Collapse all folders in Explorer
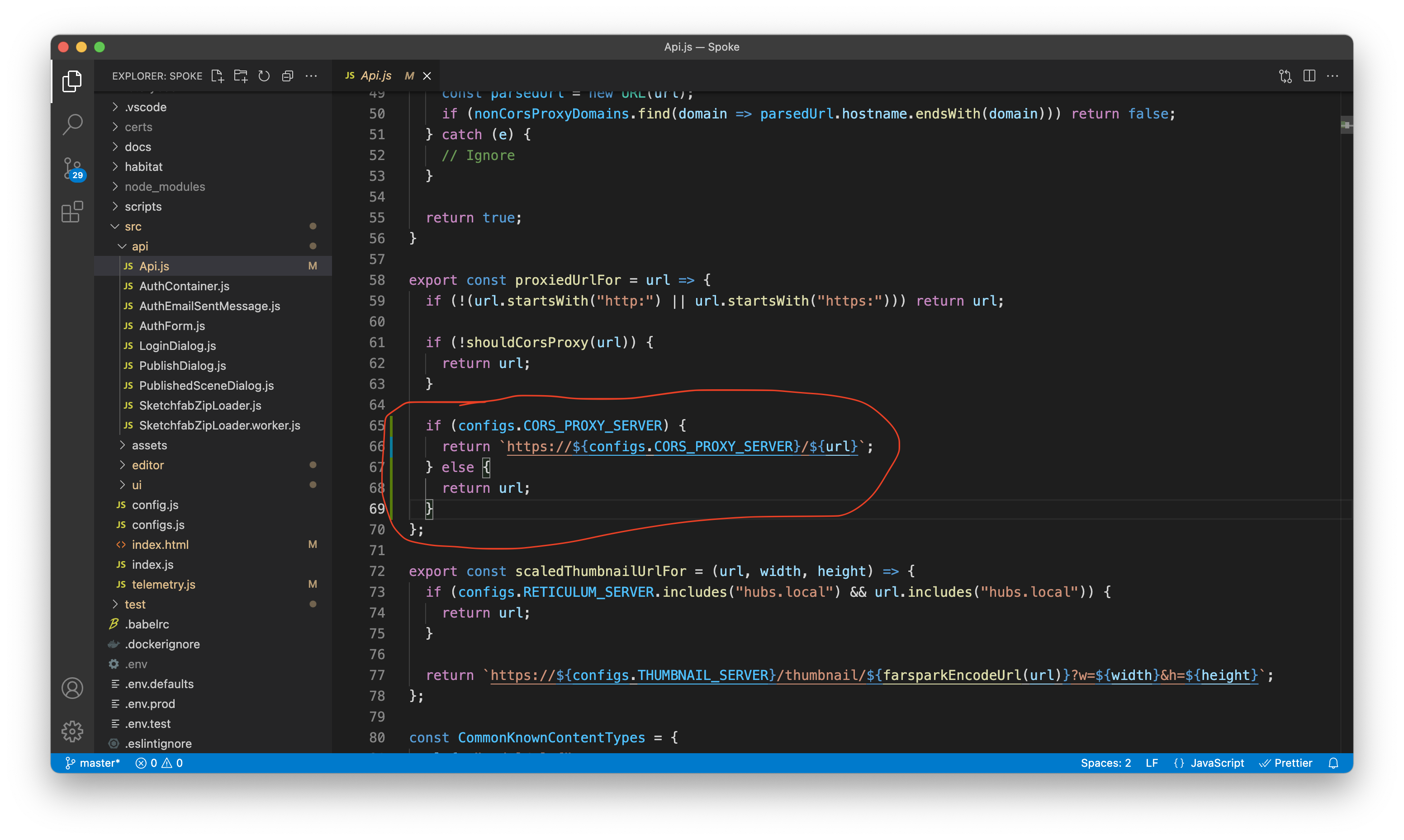 click(x=288, y=76)
